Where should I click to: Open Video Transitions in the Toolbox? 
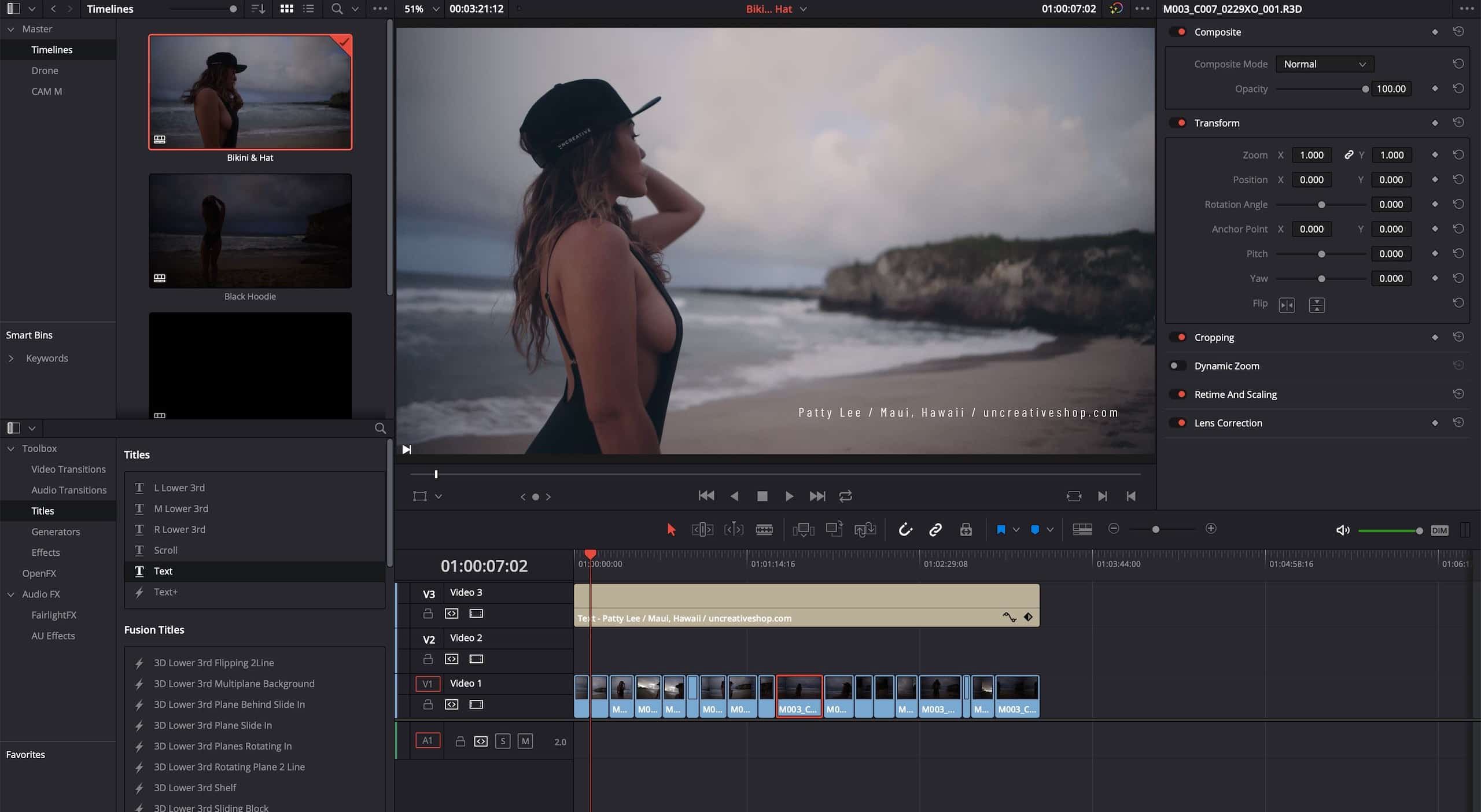tap(68, 469)
